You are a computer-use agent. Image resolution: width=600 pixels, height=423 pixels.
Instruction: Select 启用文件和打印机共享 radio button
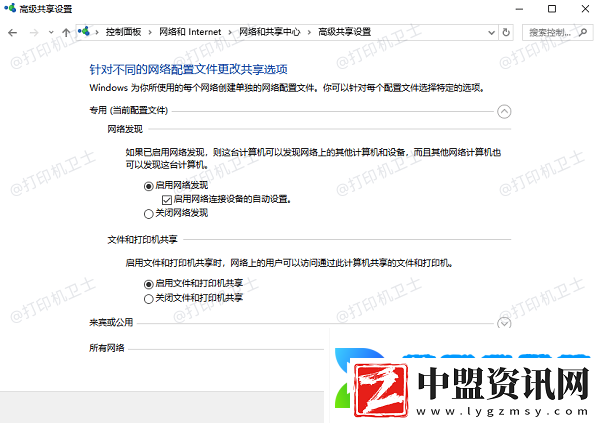(x=148, y=284)
